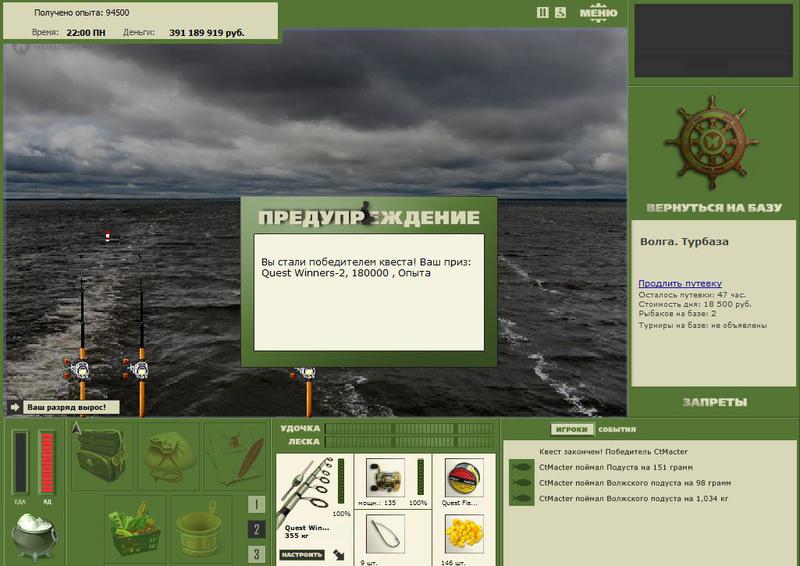Click the right fishing rod reel

[x=305, y=374]
